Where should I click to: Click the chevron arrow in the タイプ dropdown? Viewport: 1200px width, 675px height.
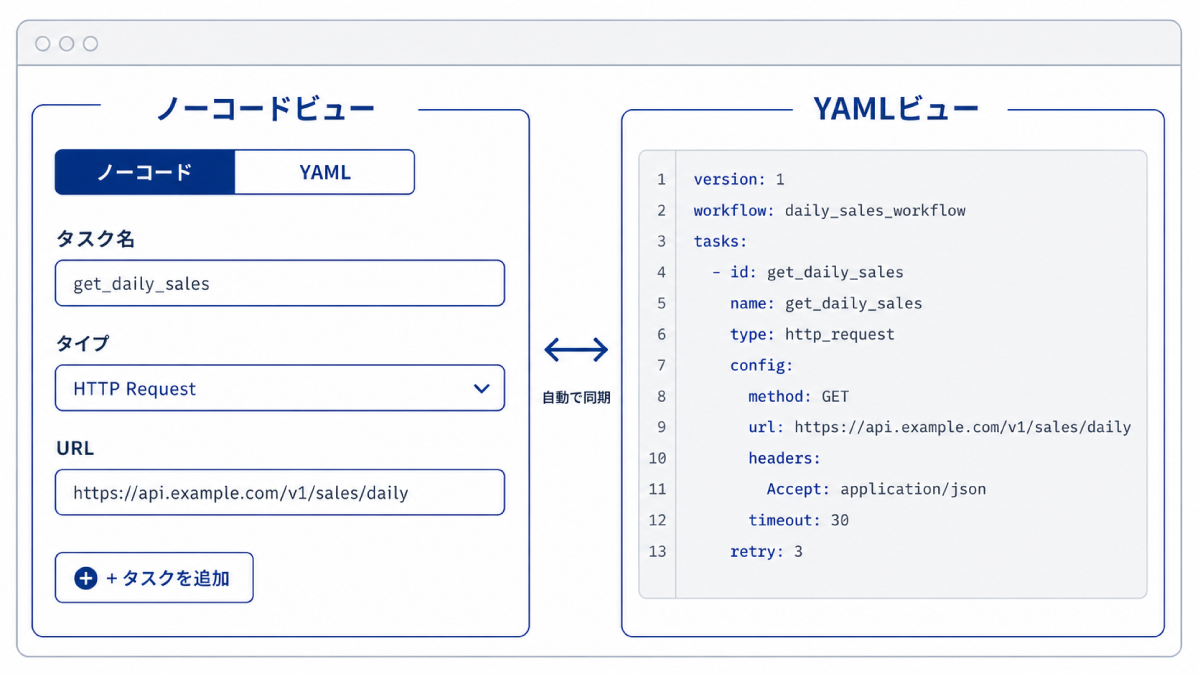(481, 388)
